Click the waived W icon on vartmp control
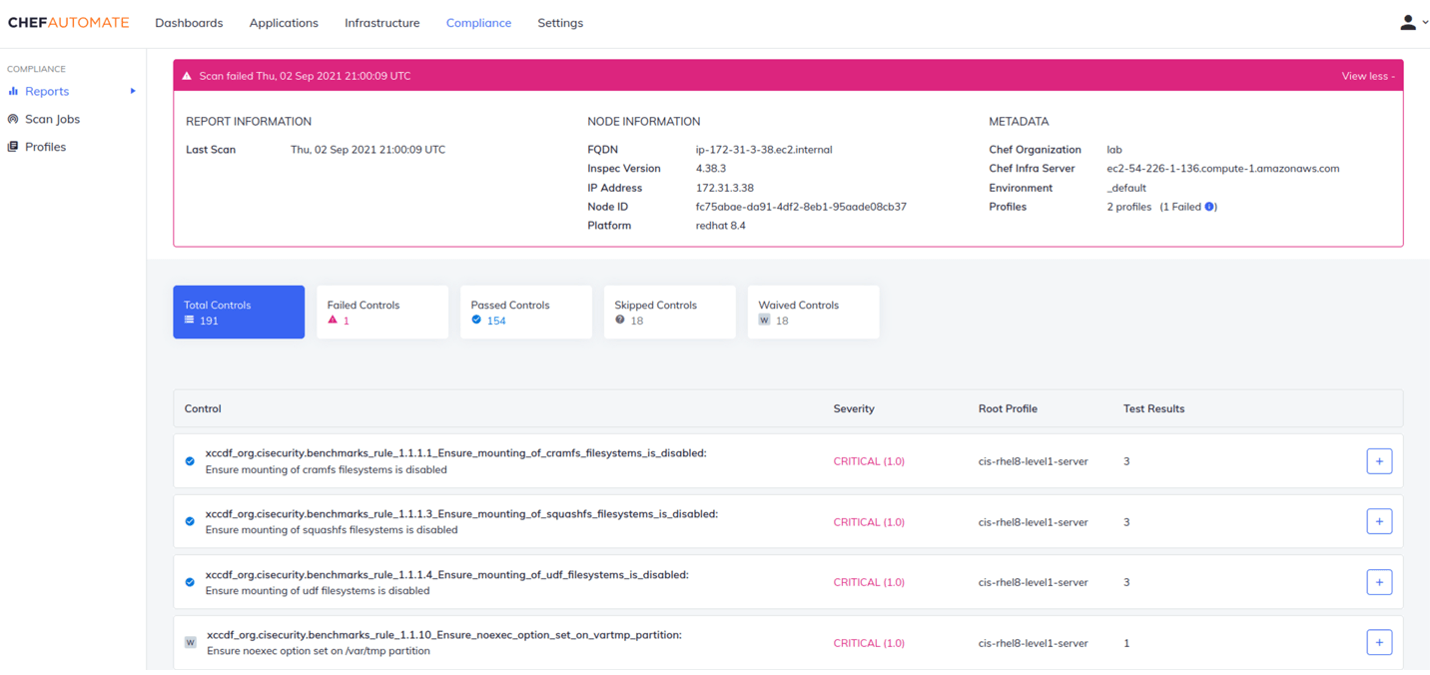Image resolution: width=1430 pixels, height=675 pixels. [190, 642]
